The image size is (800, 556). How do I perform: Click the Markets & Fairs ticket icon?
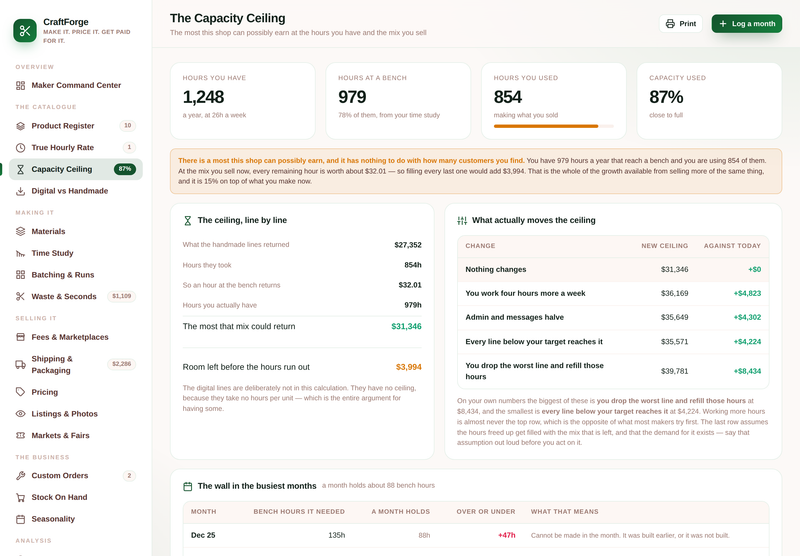[20, 435]
